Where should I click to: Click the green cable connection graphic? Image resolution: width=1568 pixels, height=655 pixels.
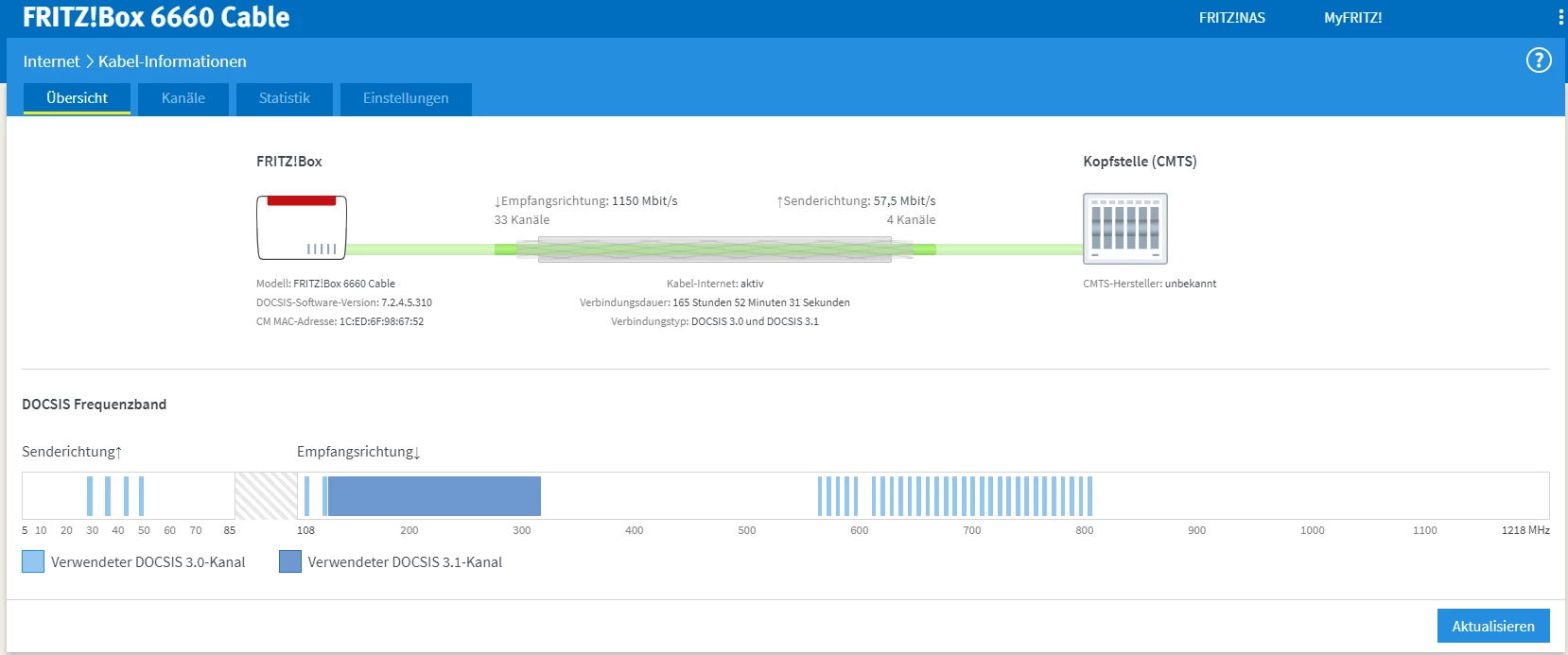pos(714,250)
